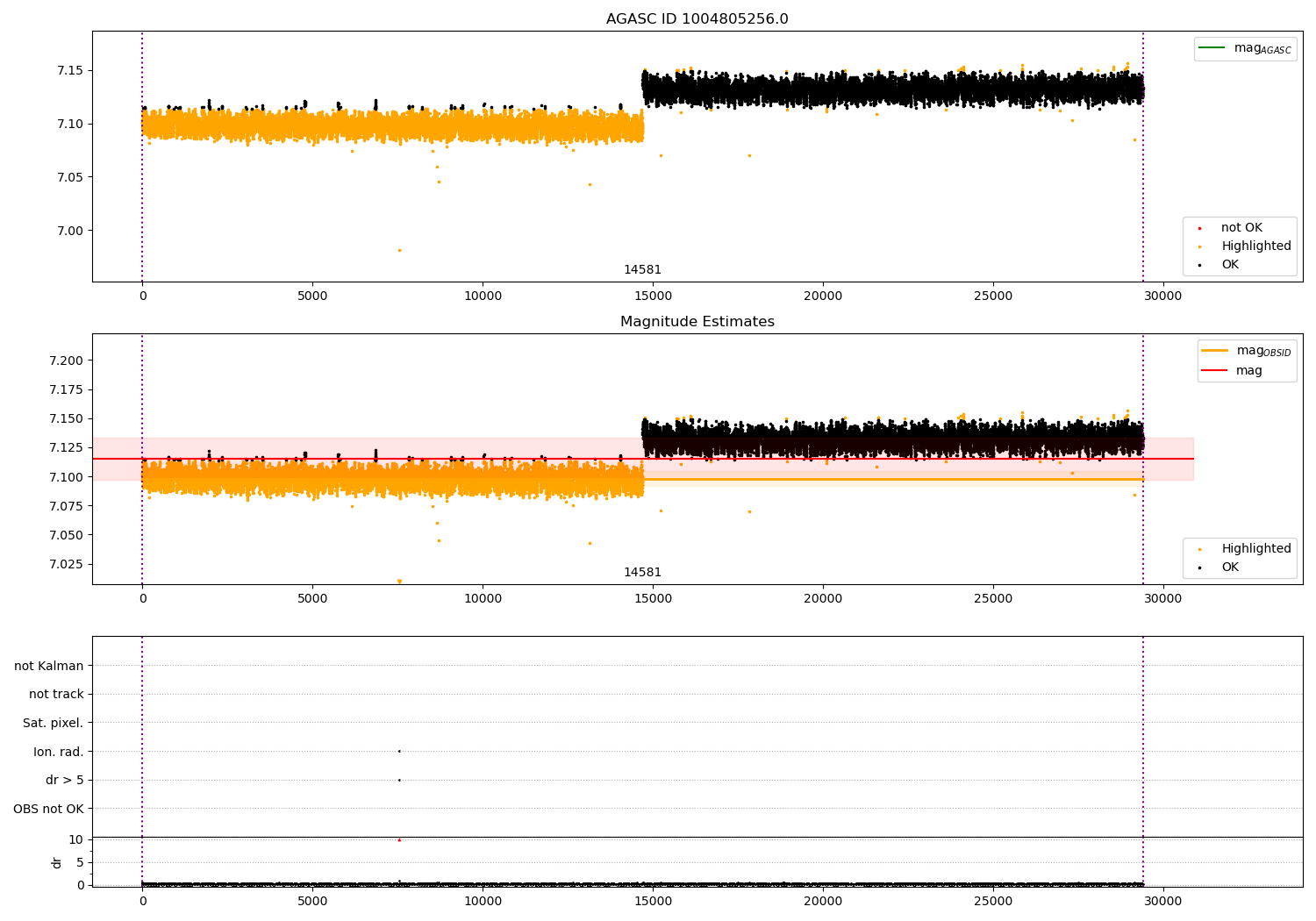Screen dimensions: 1316x921
Task: Click the "OBS not OK" axis label
Action: pyautogui.click(x=48, y=809)
